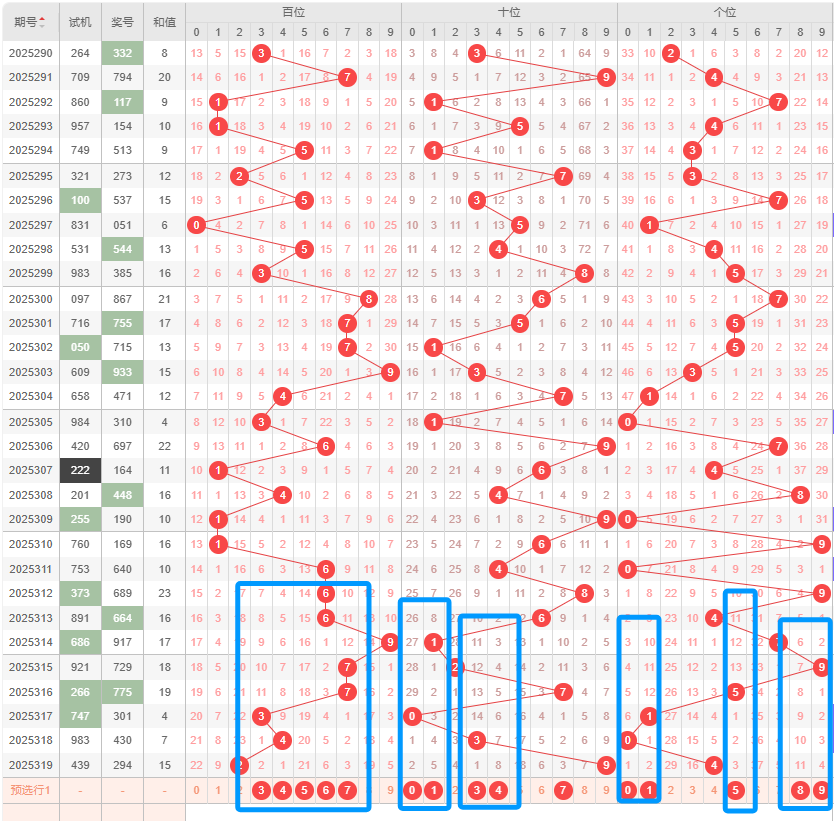Image resolution: width=834 pixels, height=821 pixels.
Task: Toggle 个位 ball 9 in 预选行1 row
Action: pyautogui.click(x=822, y=790)
